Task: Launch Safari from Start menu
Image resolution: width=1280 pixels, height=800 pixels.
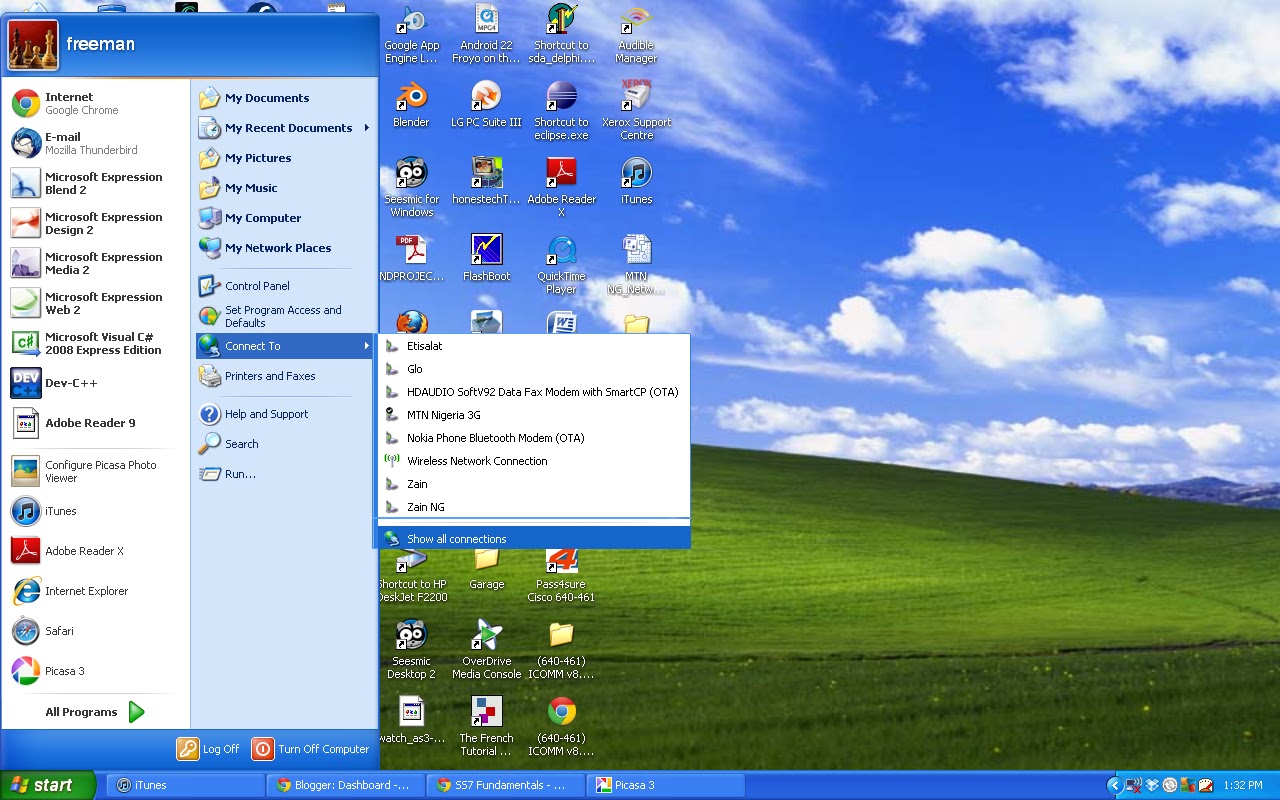Action: pos(95,631)
